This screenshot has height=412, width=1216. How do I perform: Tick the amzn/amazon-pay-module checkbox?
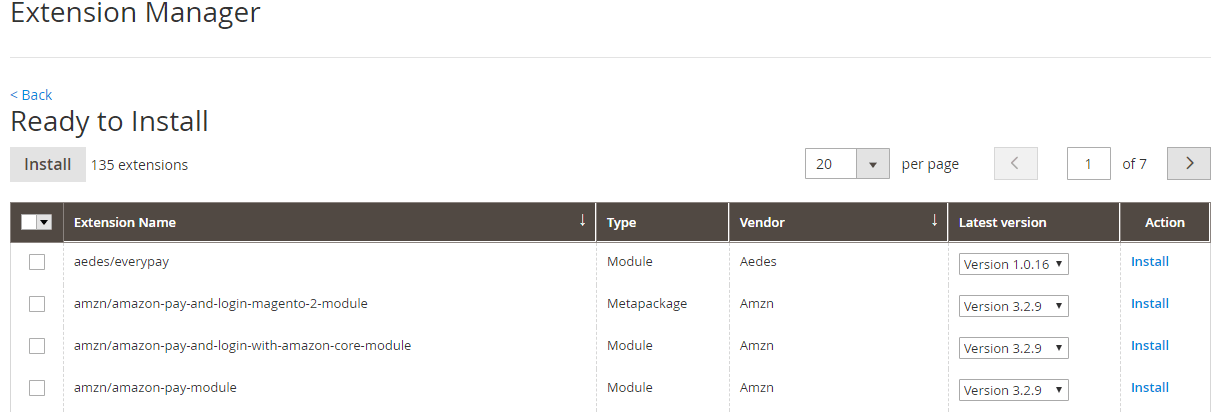pos(37,388)
